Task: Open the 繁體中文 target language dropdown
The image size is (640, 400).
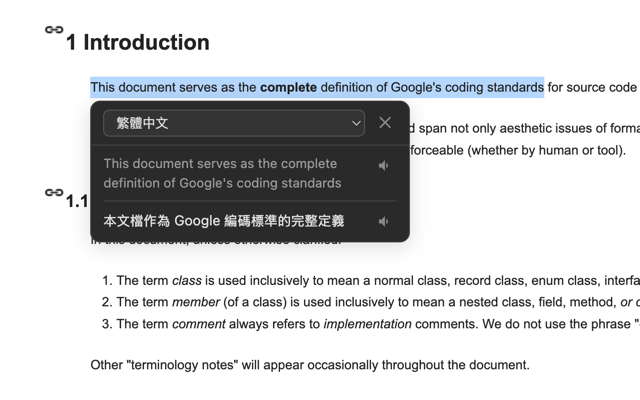Action: click(x=233, y=123)
